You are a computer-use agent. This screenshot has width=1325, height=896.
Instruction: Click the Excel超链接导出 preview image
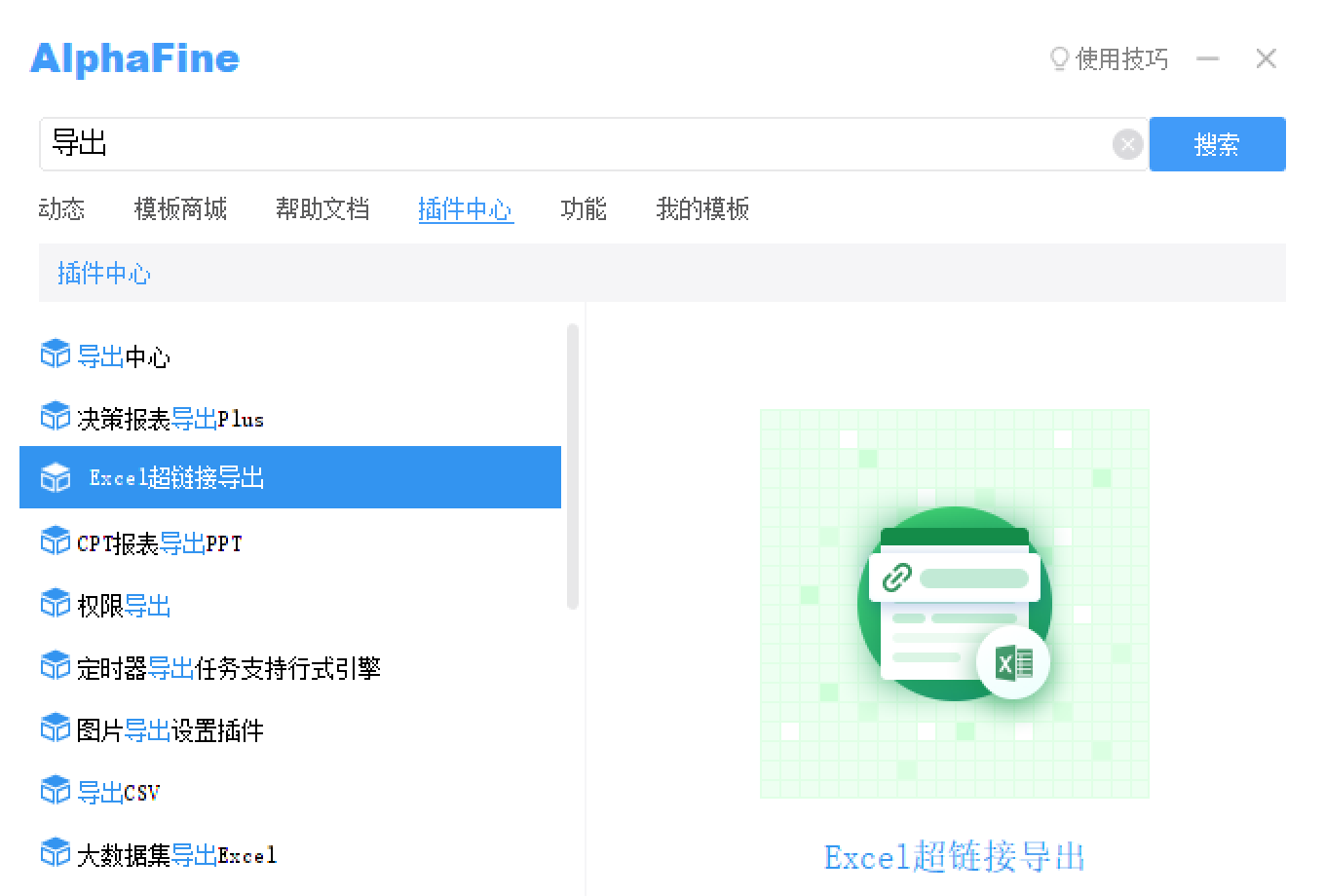pyautogui.click(x=955, y=604)
